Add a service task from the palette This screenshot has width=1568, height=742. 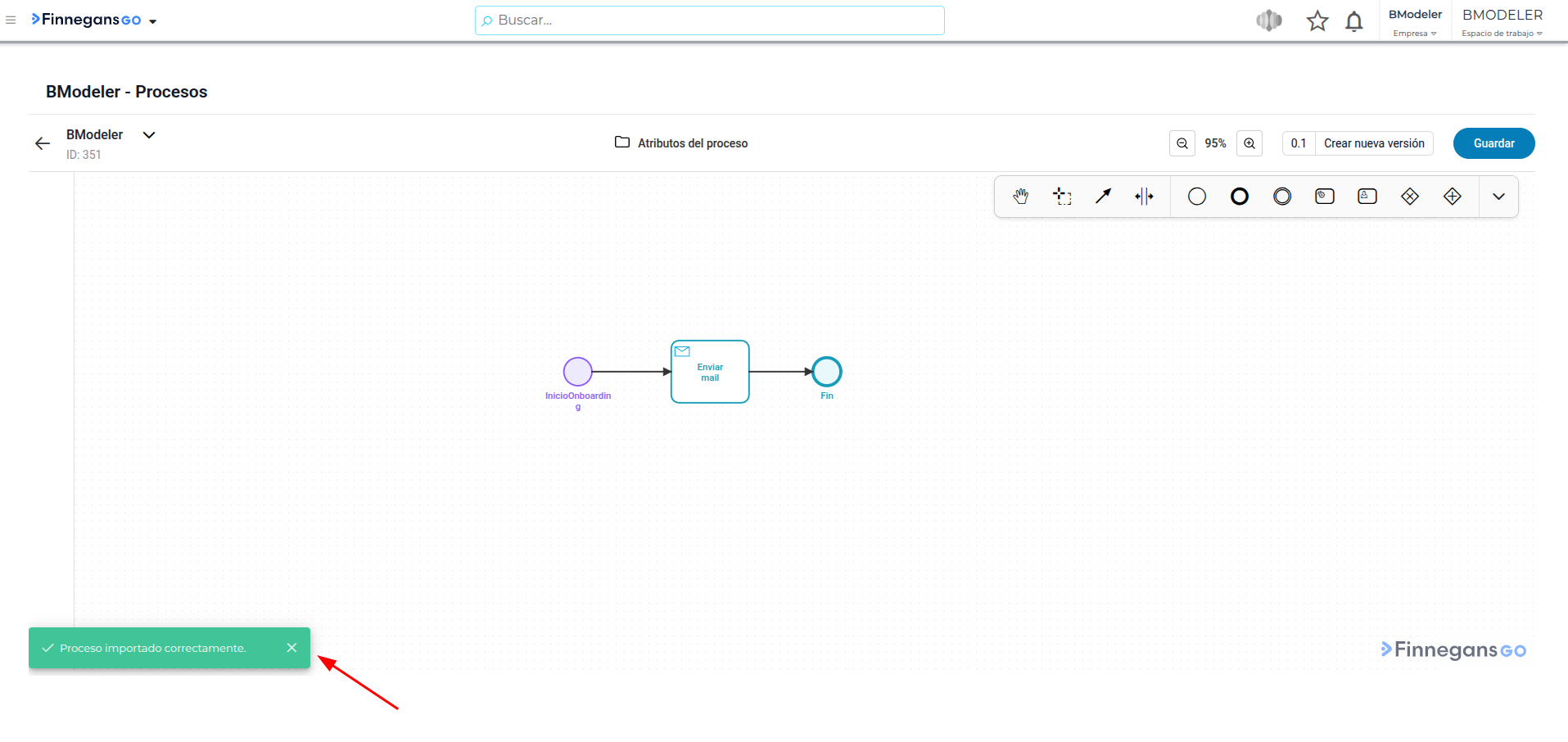(1325, 197)
